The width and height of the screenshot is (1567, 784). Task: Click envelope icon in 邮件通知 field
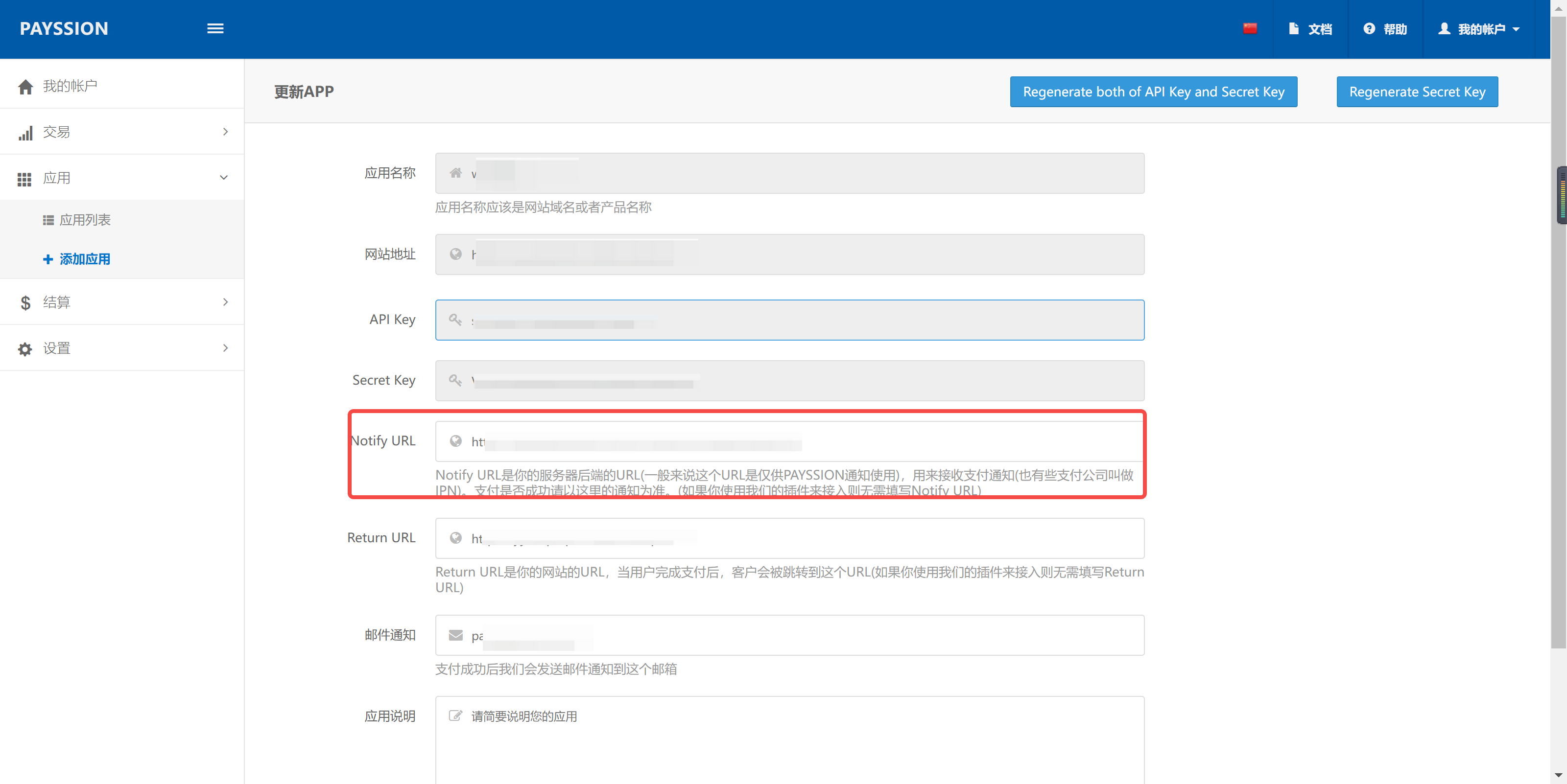(x=455, y=635)
